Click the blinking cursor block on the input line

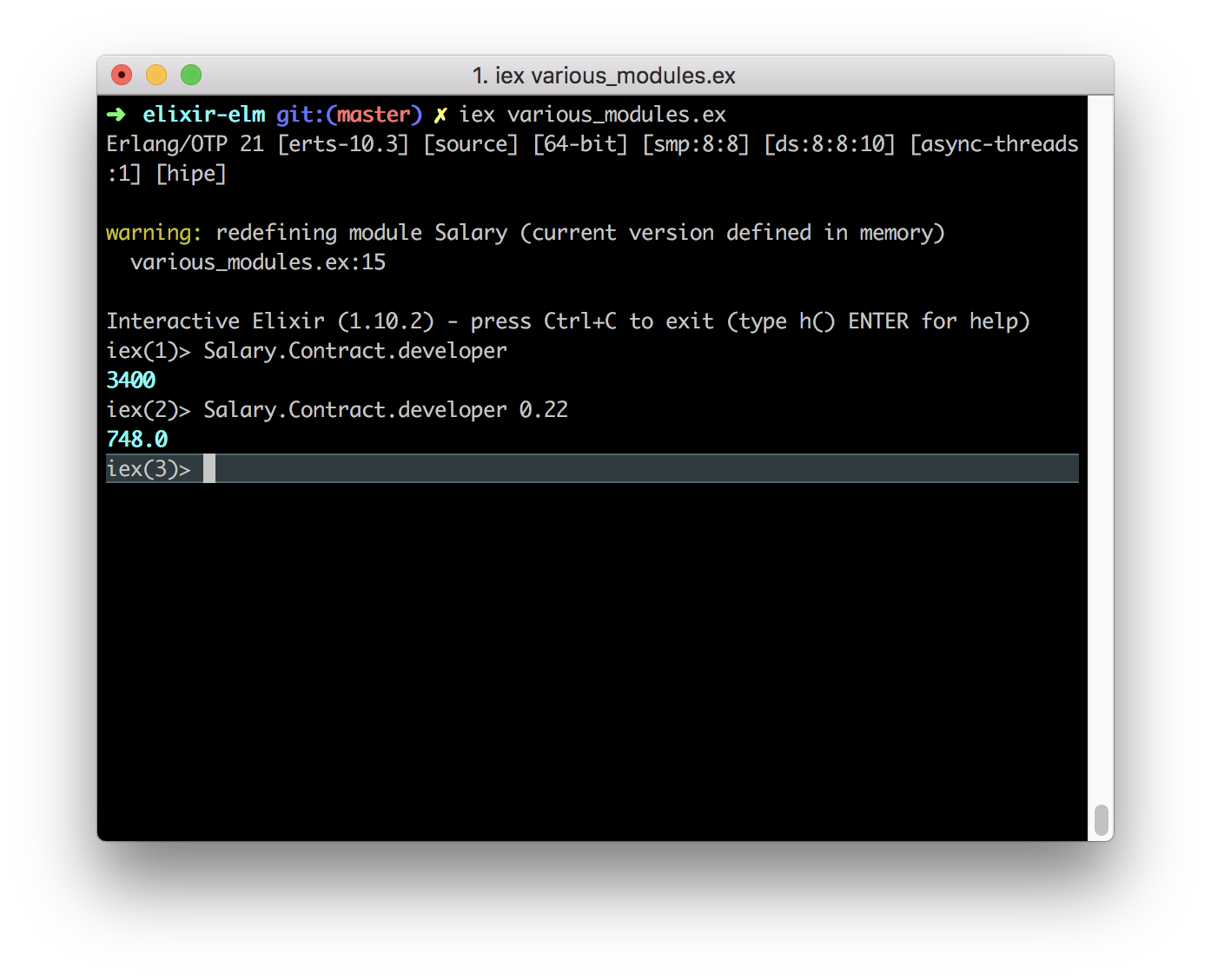click(208, 468)
